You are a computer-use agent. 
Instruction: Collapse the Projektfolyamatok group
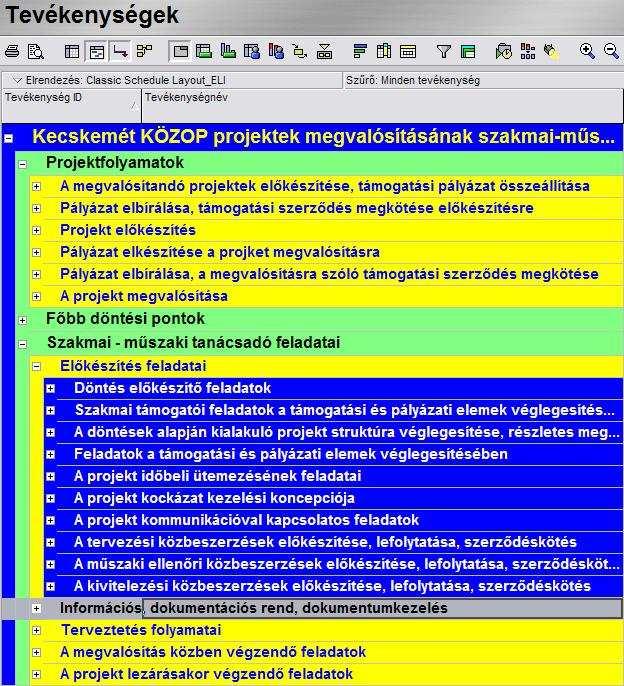click(x=23, y=164)
